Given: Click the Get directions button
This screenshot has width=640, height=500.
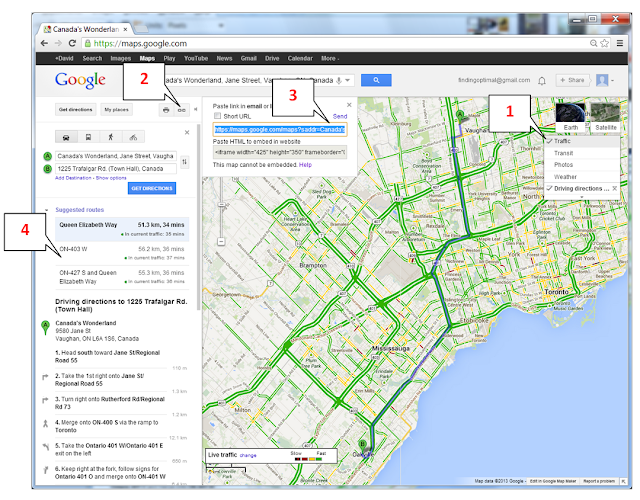Looking at the screenshot, I should (76, 109).
